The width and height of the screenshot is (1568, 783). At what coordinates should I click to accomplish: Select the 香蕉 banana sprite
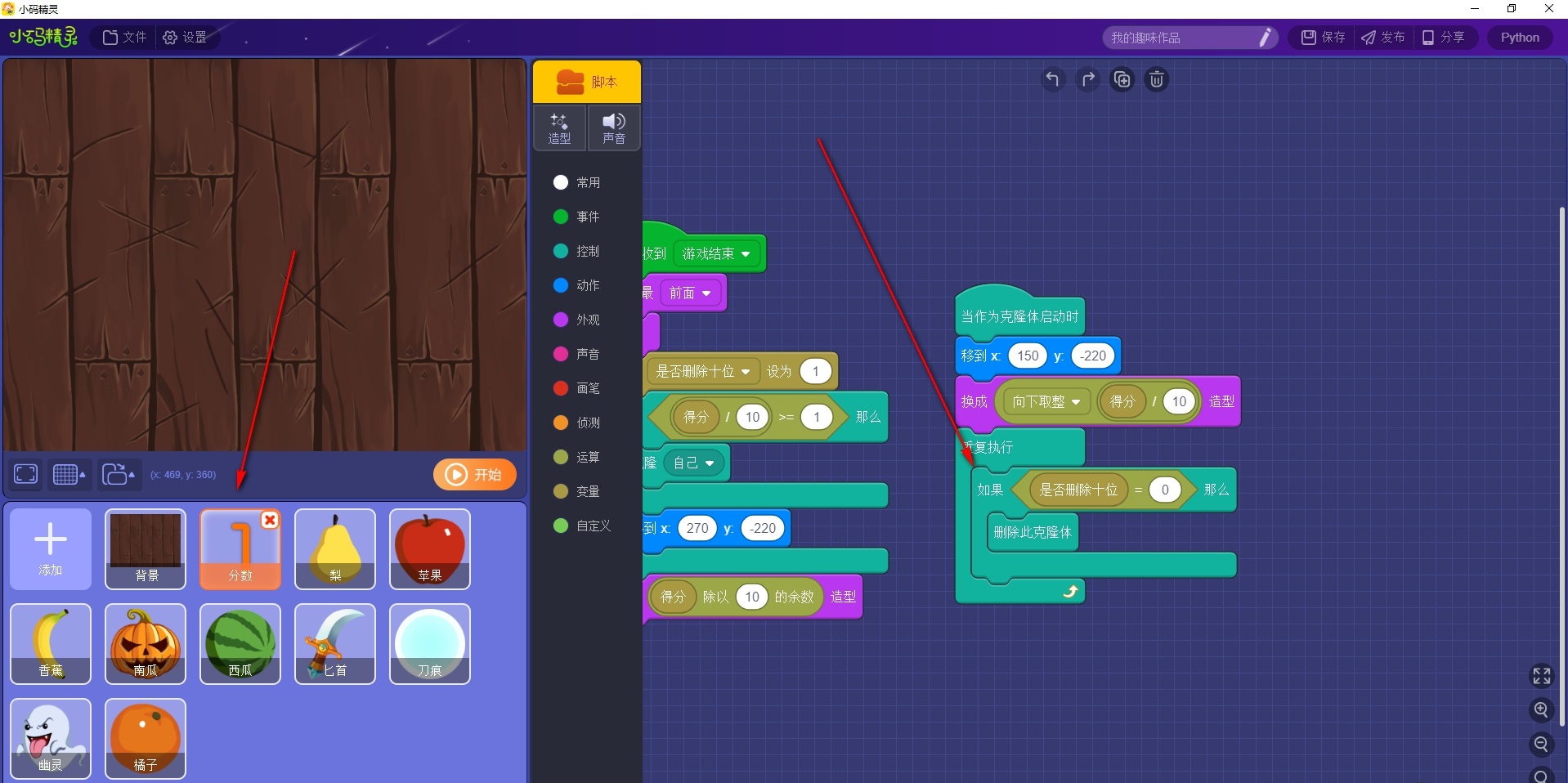point(51,644)
